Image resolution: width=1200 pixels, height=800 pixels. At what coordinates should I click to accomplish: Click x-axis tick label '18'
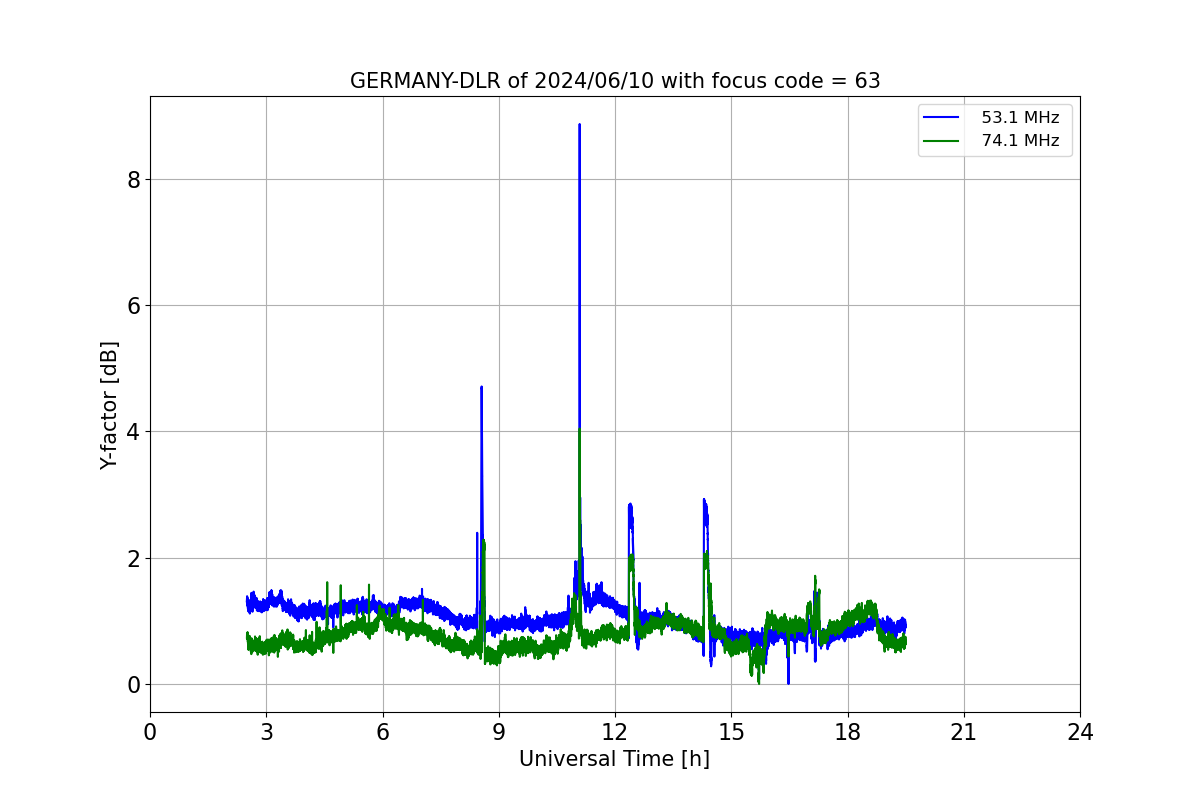click(848, 733)
